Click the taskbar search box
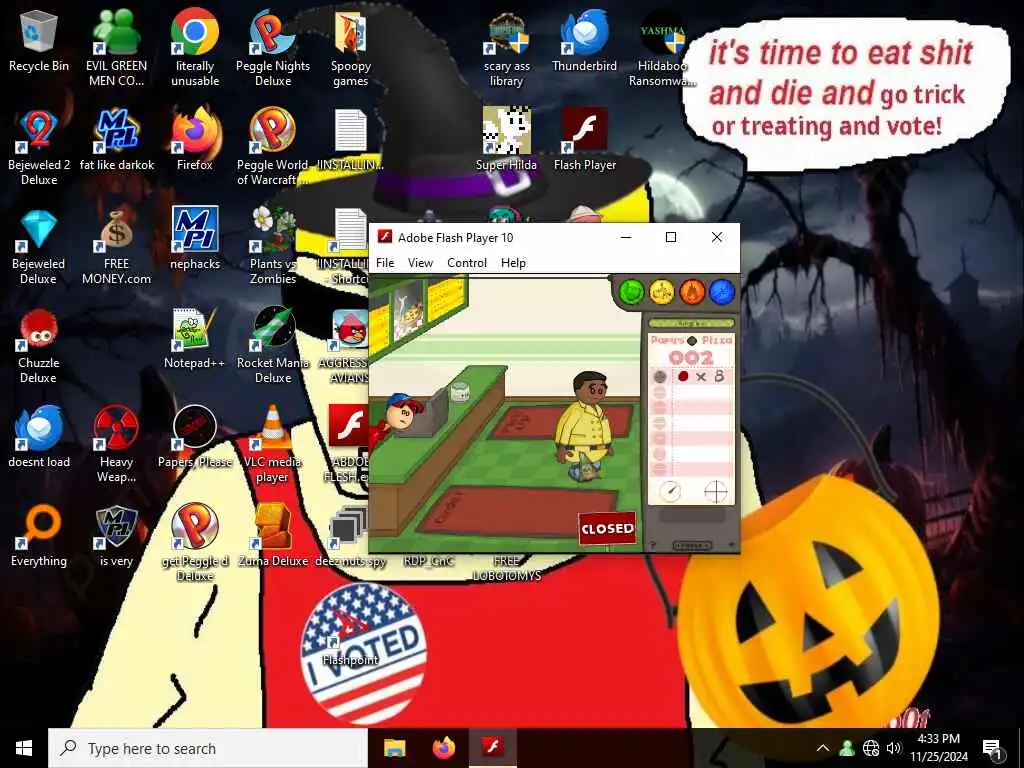Image resolution: width=1024 pixels, height=768 pixels. tap(208, 748)
